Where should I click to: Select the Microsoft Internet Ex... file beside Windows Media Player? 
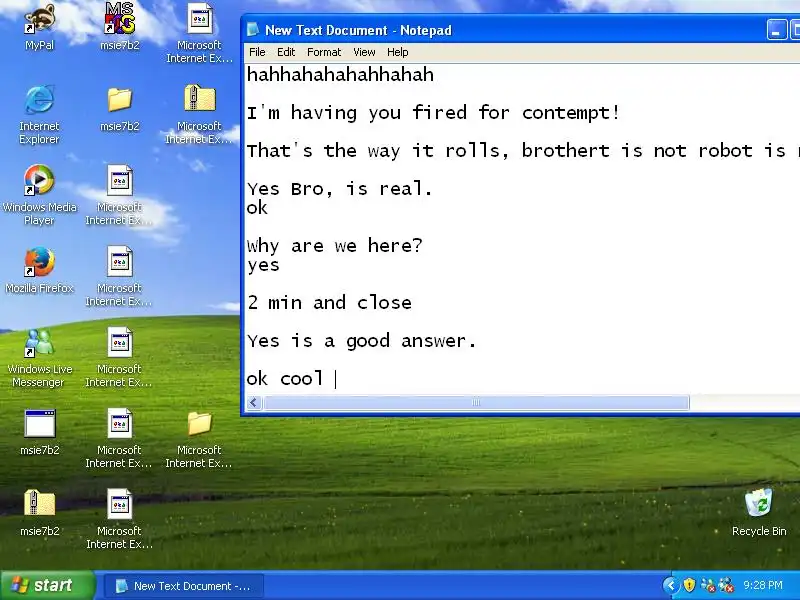[119, 195]
